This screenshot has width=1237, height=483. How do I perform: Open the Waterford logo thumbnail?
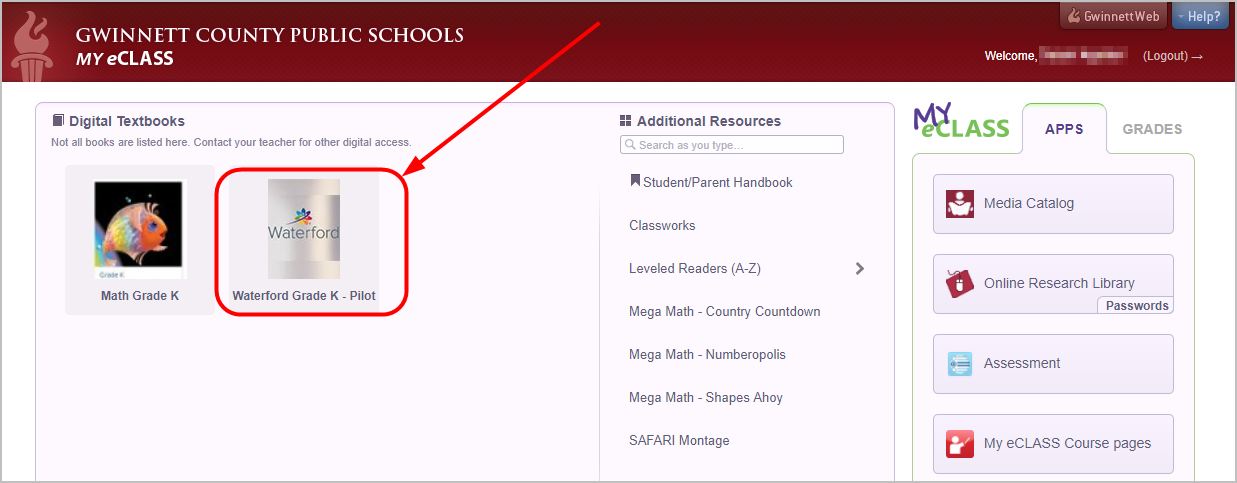304,229
